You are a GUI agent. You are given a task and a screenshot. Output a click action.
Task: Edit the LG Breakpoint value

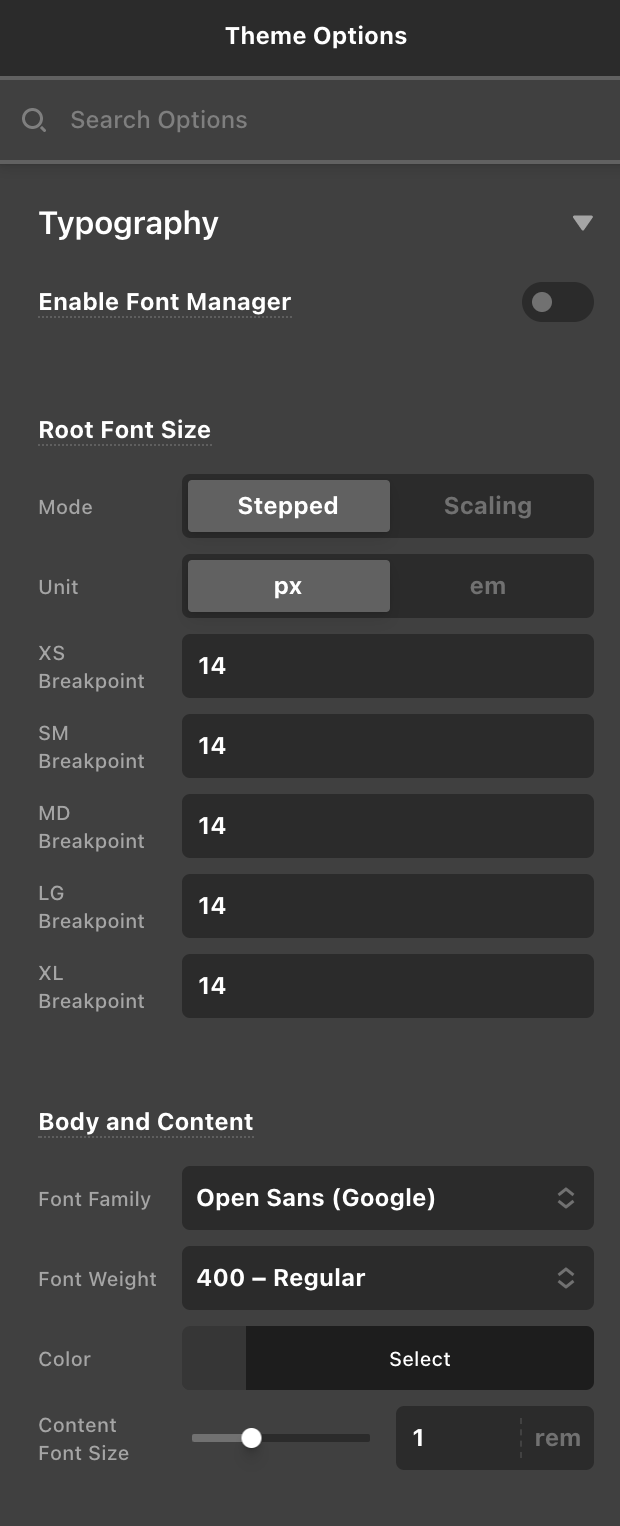[387, 906]
